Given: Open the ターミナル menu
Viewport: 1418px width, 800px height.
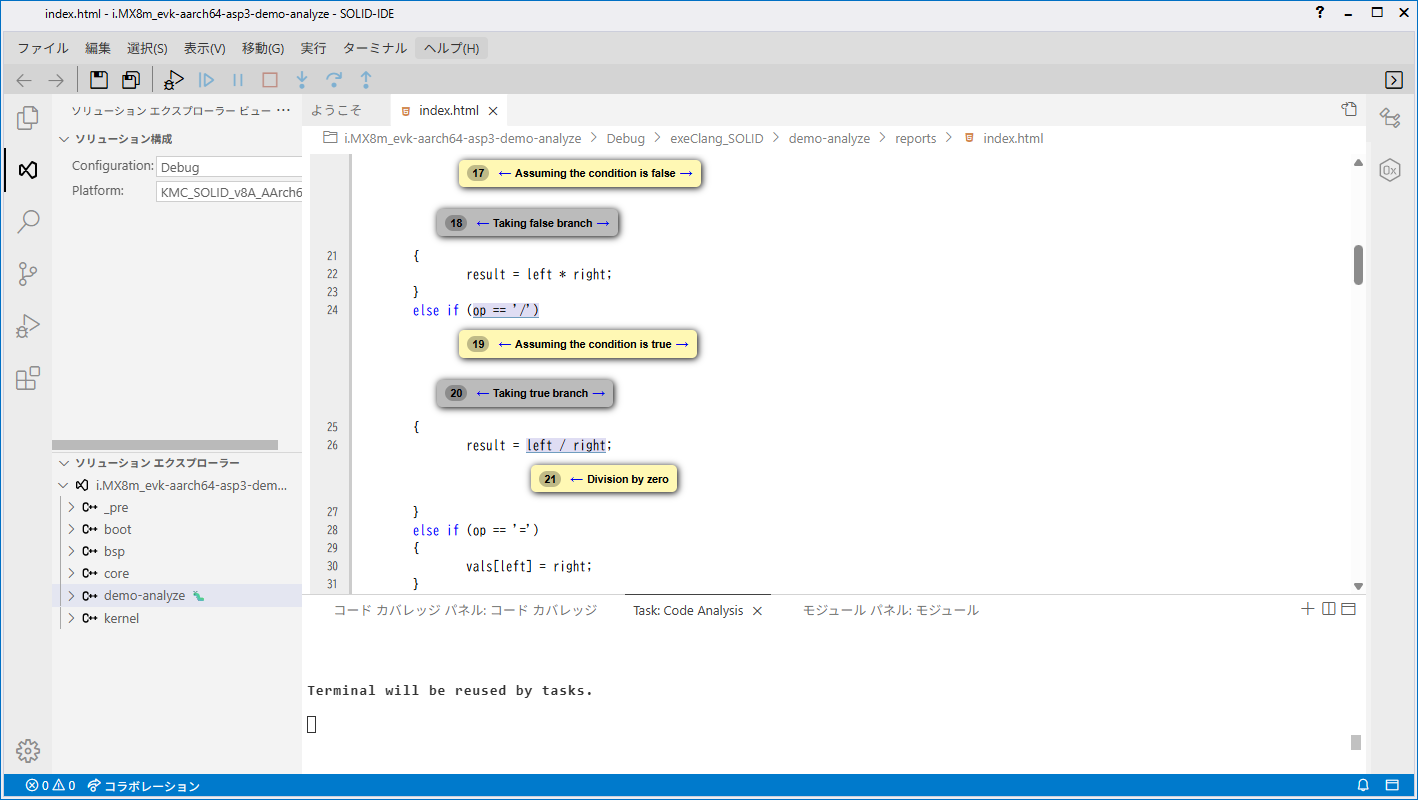Looking at the screenshot, I should (x=374, y=48).
